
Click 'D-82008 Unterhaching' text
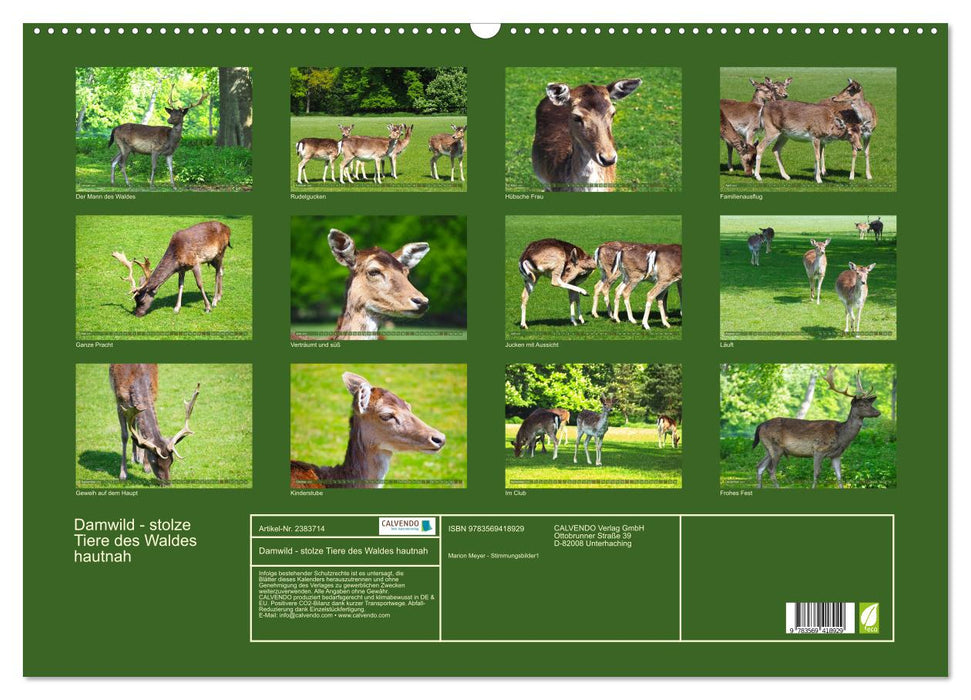(593, 543)
